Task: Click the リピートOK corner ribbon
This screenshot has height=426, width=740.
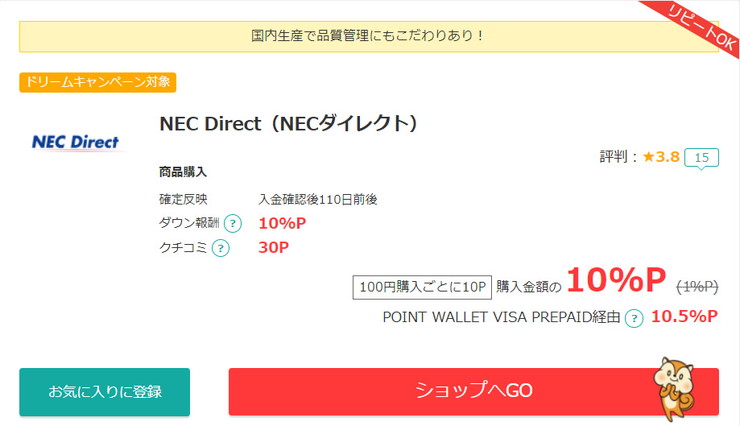Action: coord(701,27)
